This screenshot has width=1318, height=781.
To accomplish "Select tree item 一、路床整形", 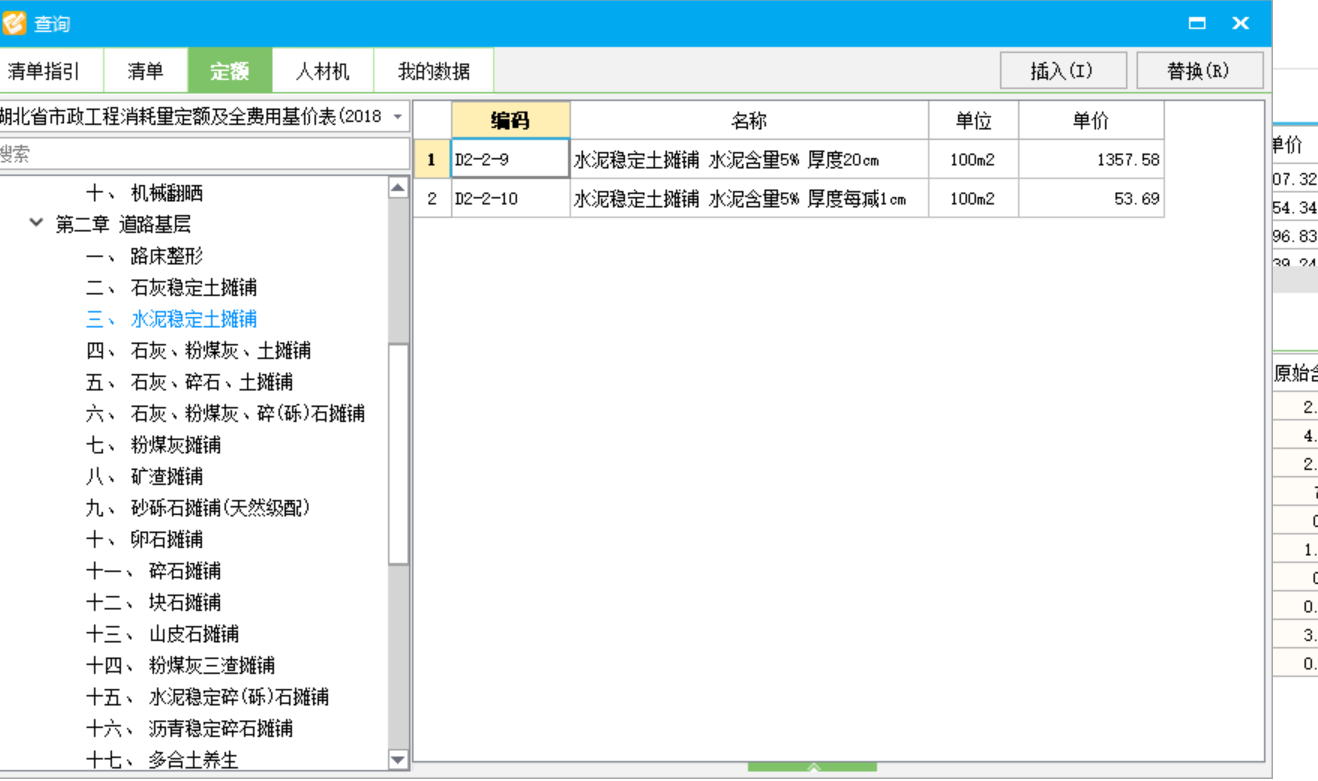I will 144,256.
